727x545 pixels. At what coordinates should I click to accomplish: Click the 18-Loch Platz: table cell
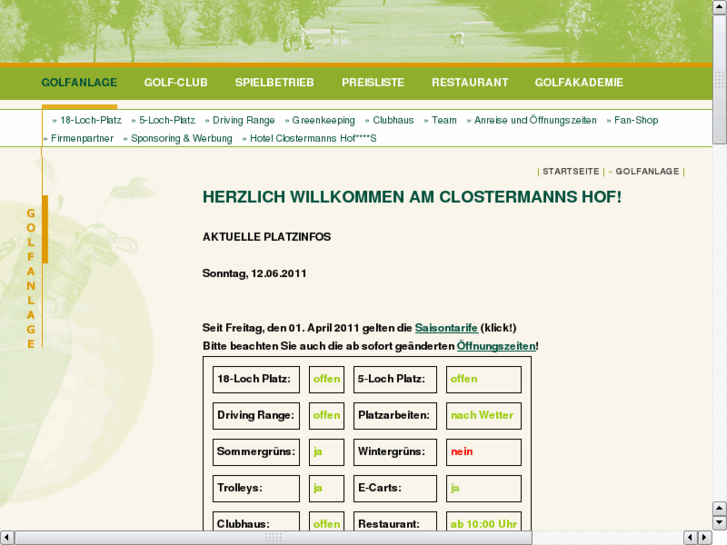256,379
